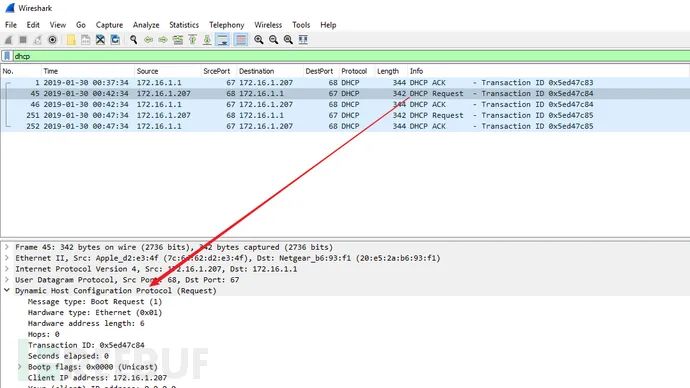690x388 pixels.
Task: Sort by the Length column header
Action: [x=391, y=71]
